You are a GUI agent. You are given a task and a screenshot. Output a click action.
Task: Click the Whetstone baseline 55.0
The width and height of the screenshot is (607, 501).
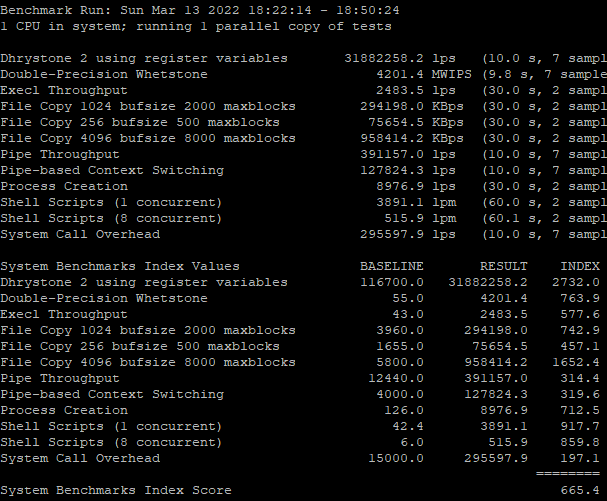tap(408, 299)
